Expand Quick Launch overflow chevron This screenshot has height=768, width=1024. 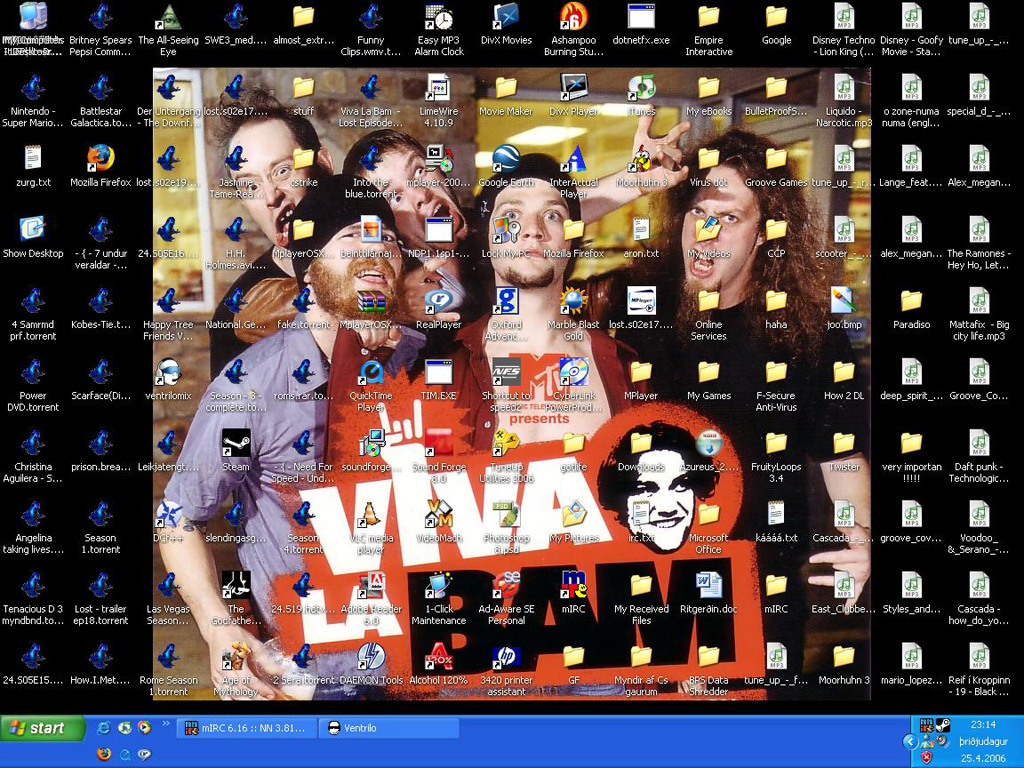click(x=165, y=724)
